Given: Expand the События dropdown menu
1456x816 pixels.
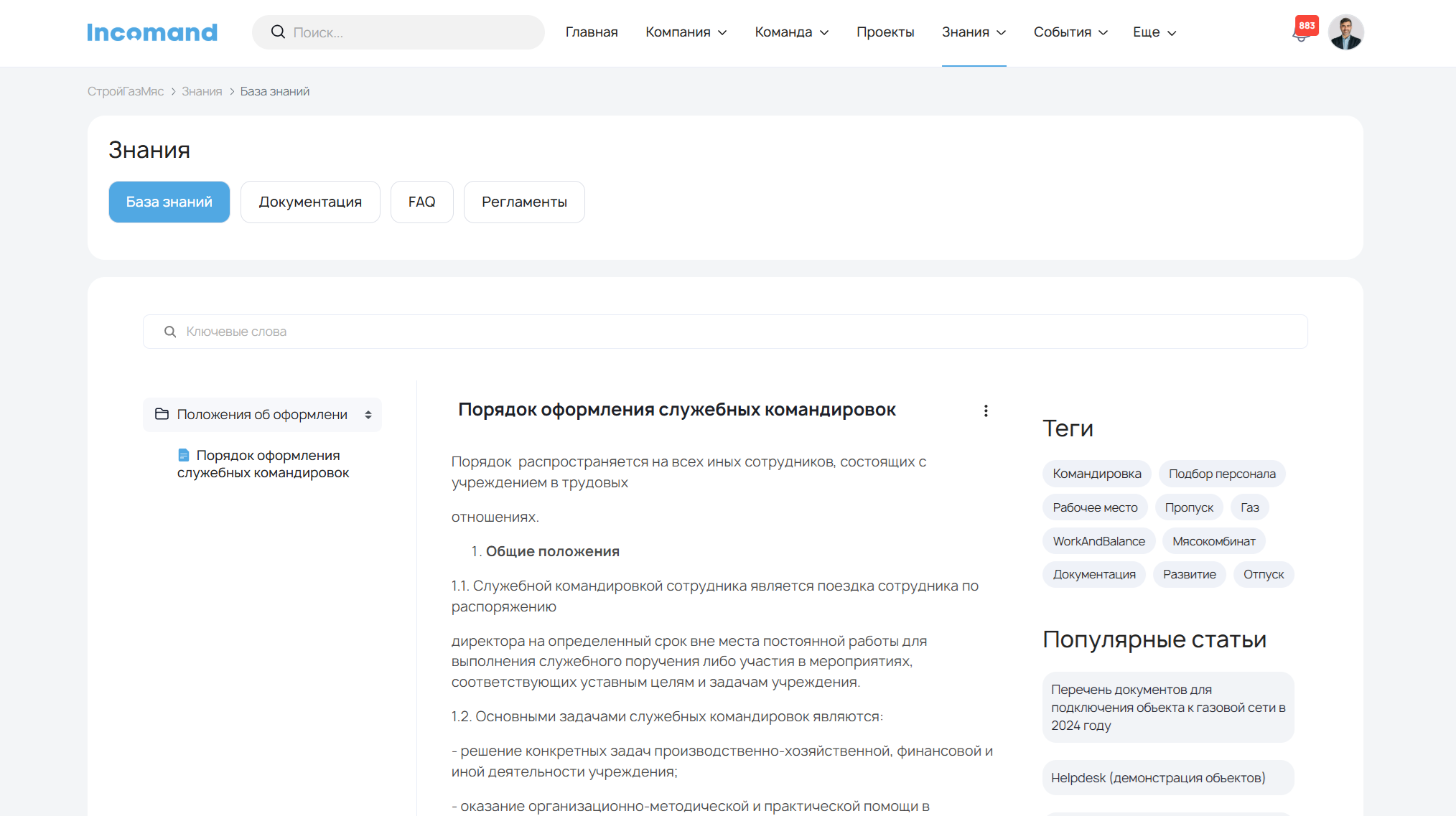Looking at the screenshot, I should click(1070, 32).
